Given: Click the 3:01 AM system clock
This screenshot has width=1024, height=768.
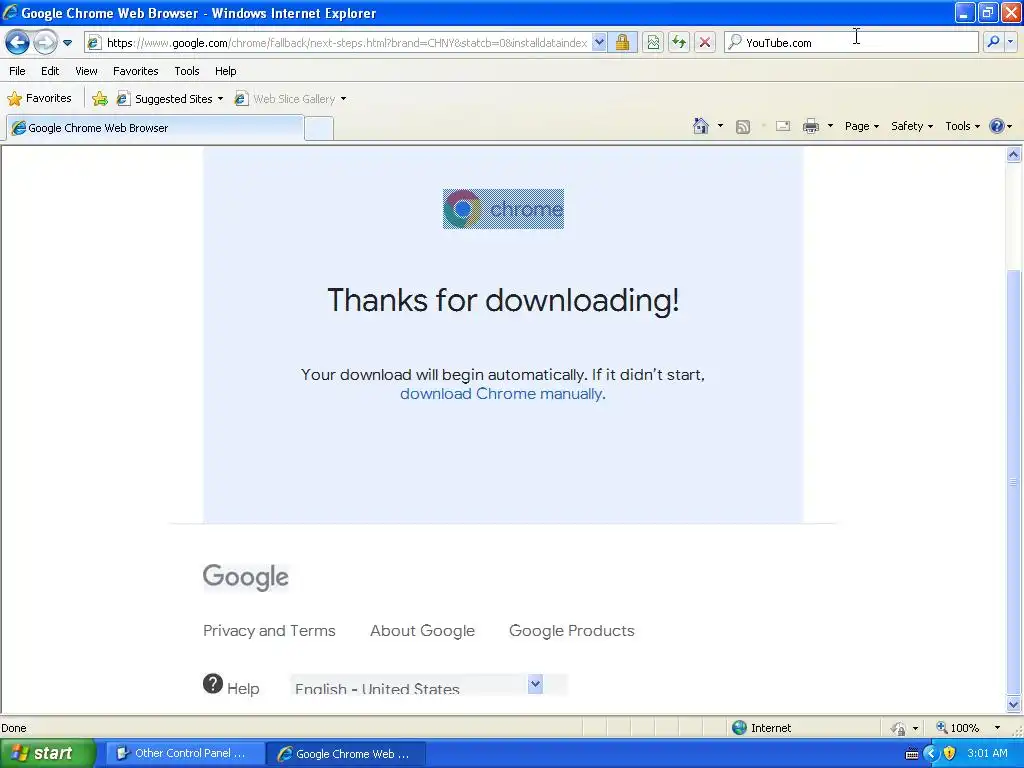Looking at the screenshot, I should [x=987, y=754].
